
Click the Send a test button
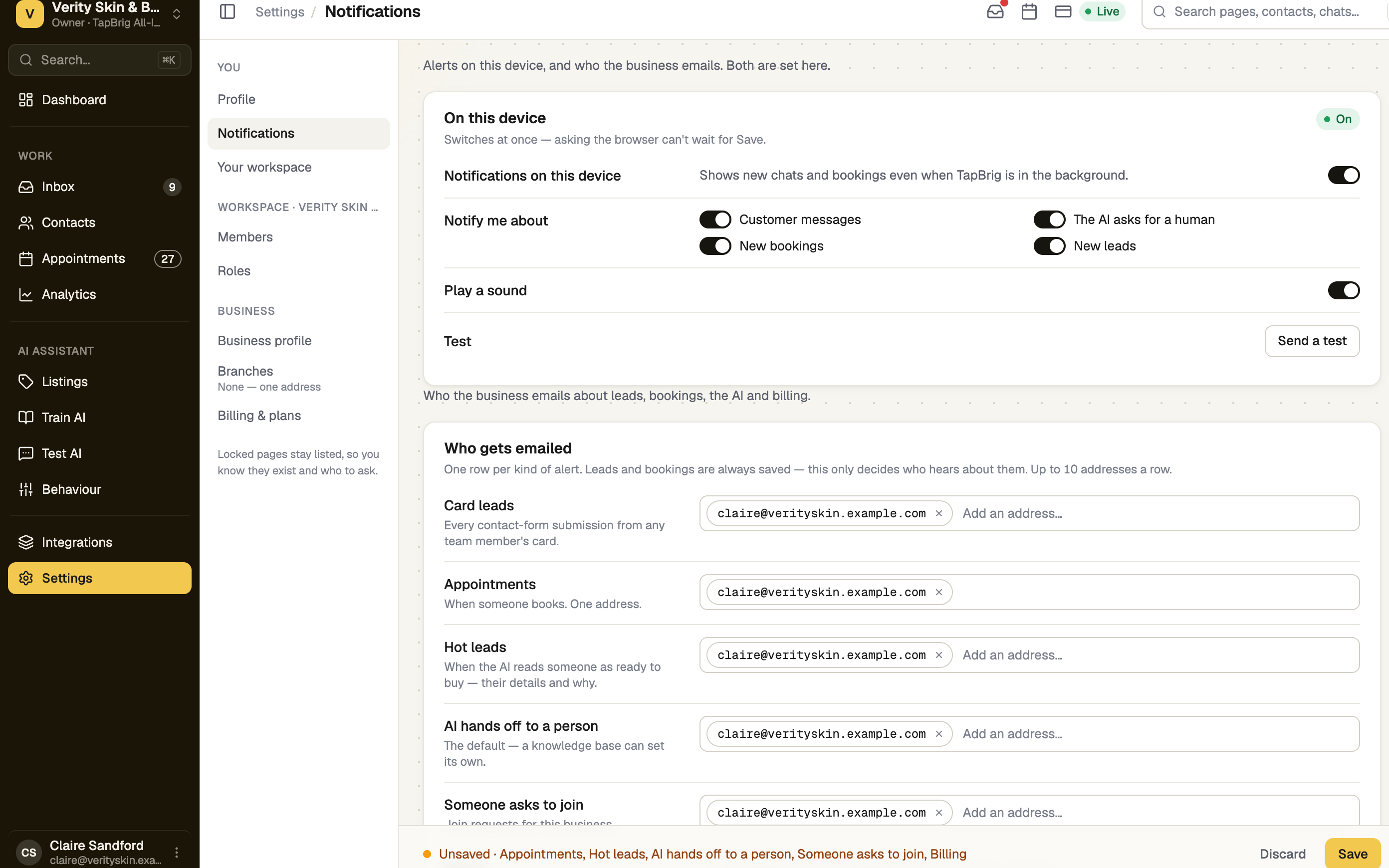[x=1312, y=341]
